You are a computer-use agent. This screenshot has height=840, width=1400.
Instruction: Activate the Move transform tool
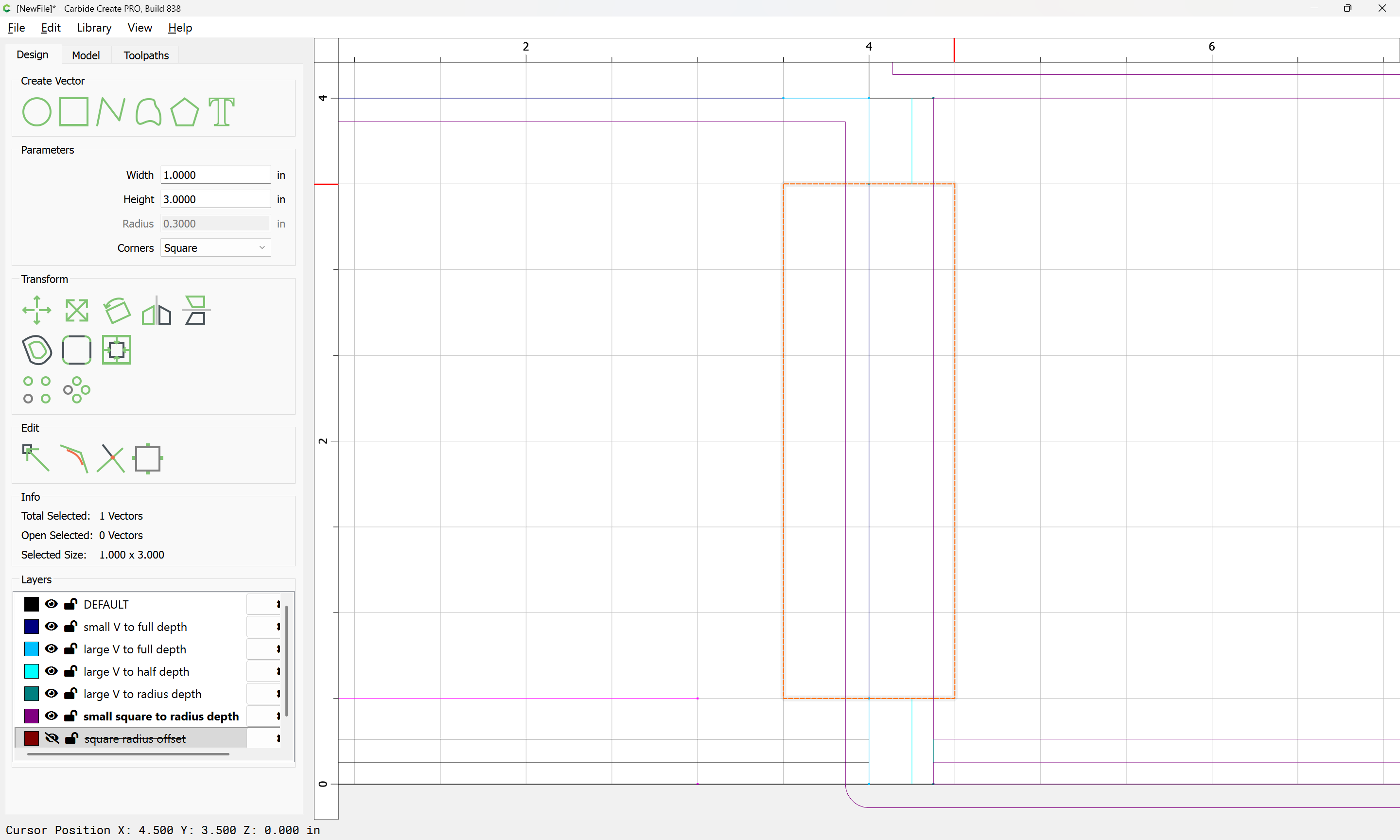pos(37,310)
